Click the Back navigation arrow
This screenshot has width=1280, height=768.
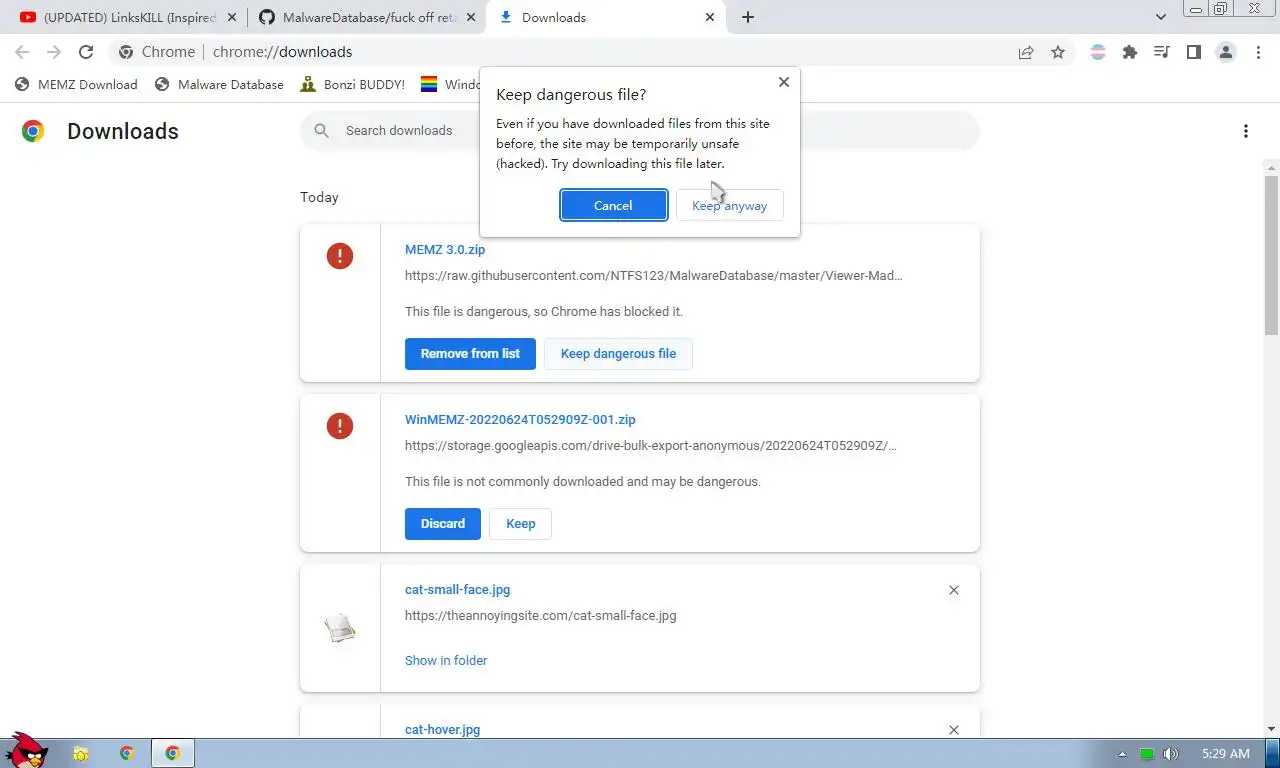coord(22,52)
